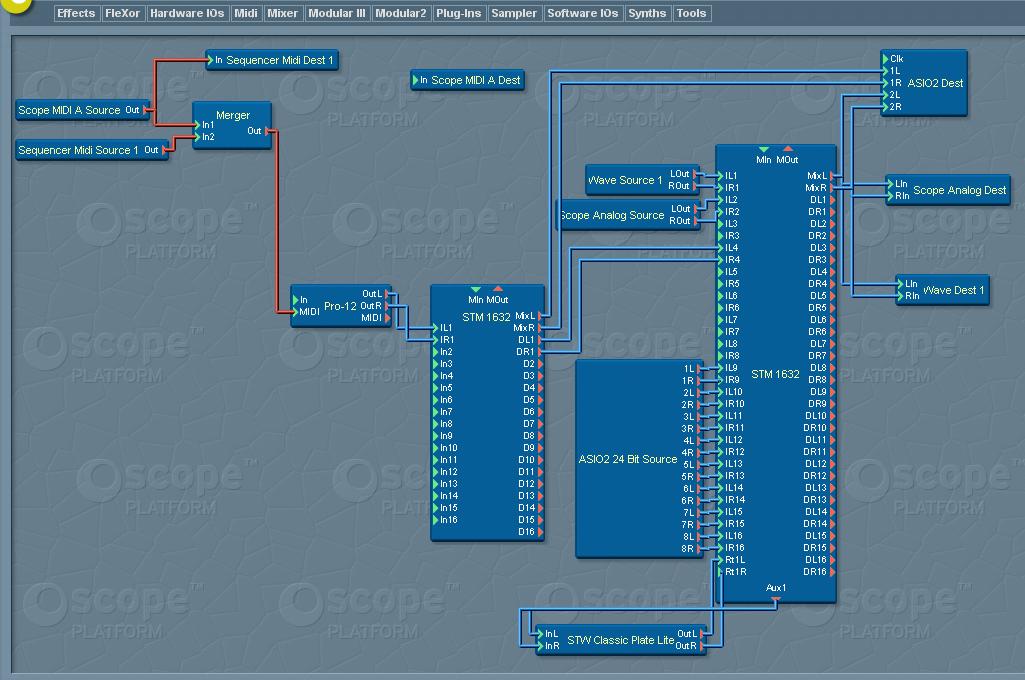Click the Clk port on ASIO2 Dest
Viewport: 1025px width, 680px height.
click(885, 59)
